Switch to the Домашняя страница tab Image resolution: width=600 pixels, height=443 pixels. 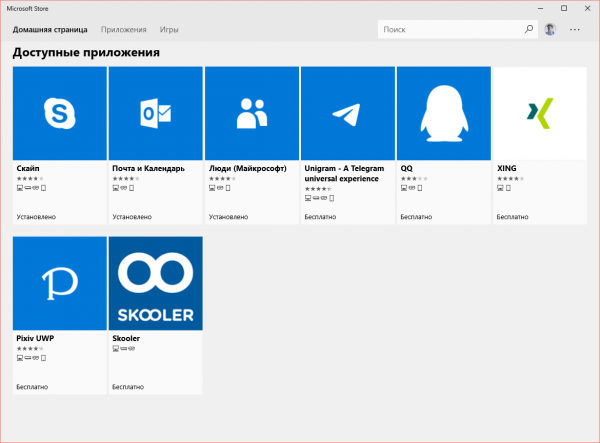coord(48,30)
